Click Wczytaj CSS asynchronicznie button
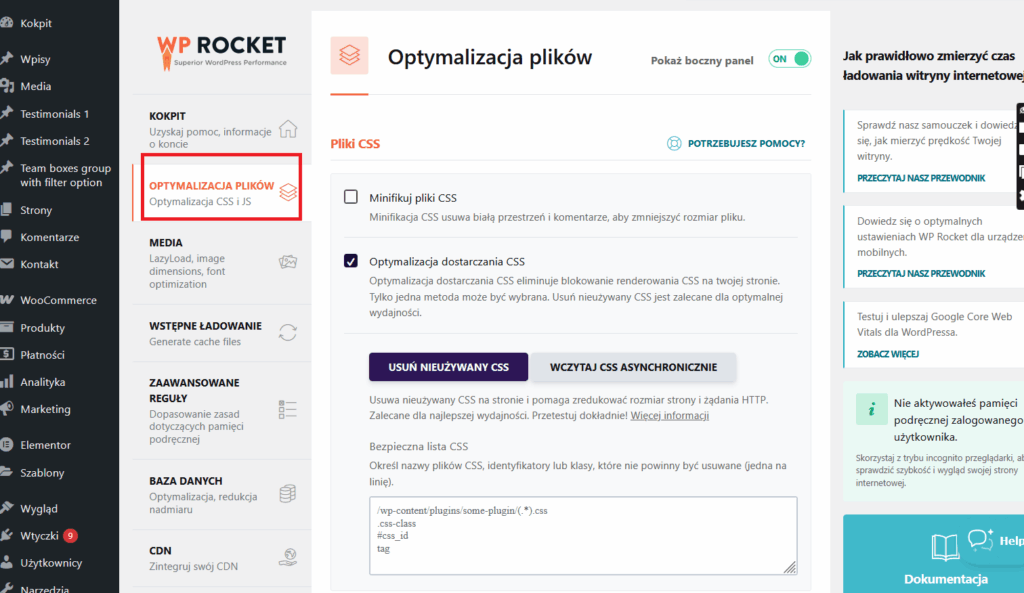Screen dimensions: 1024x593 [633, 367]
